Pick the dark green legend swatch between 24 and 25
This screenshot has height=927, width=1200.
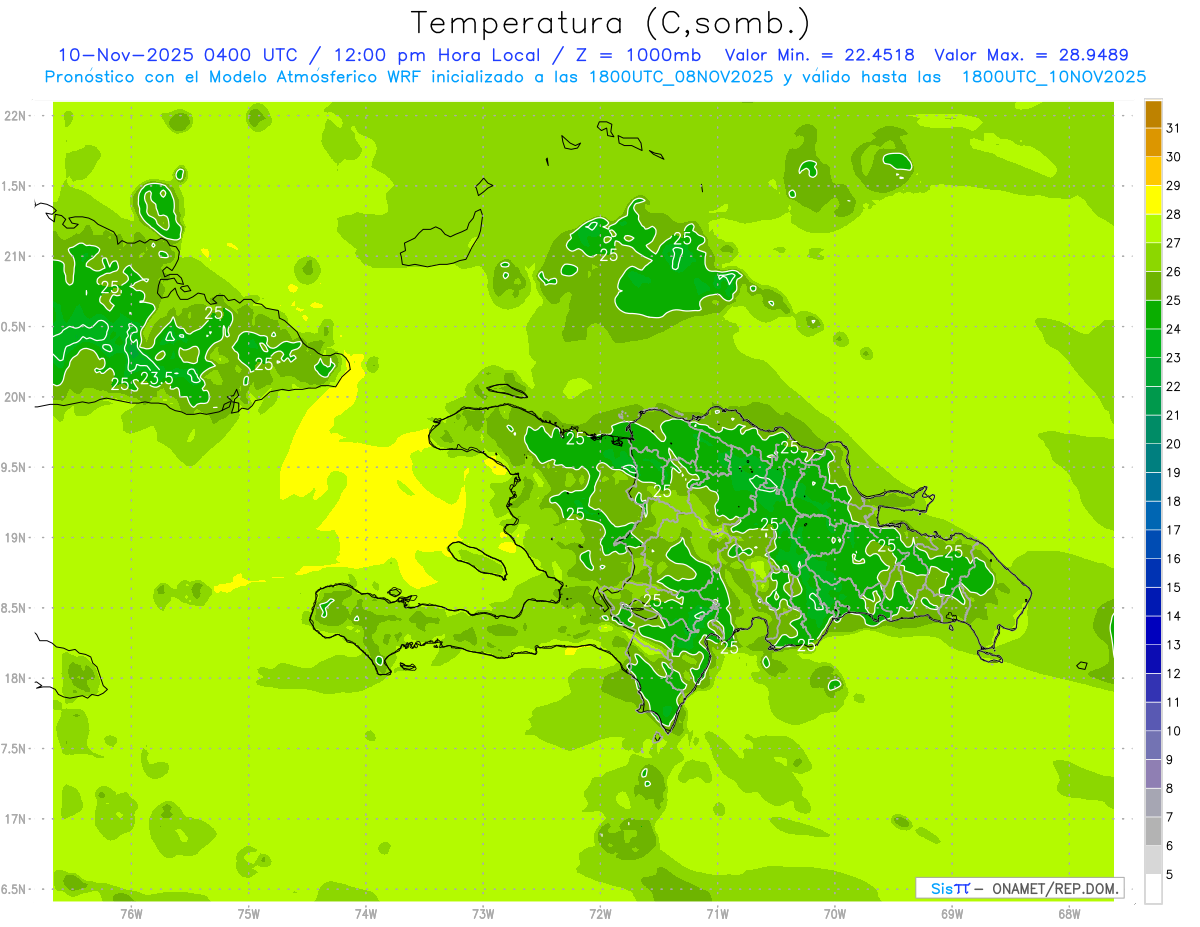tap(1154, 314)
